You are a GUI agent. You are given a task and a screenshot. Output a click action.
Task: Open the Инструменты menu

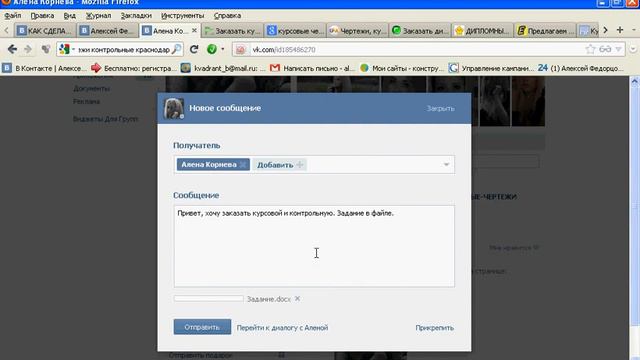click(182, 16)
